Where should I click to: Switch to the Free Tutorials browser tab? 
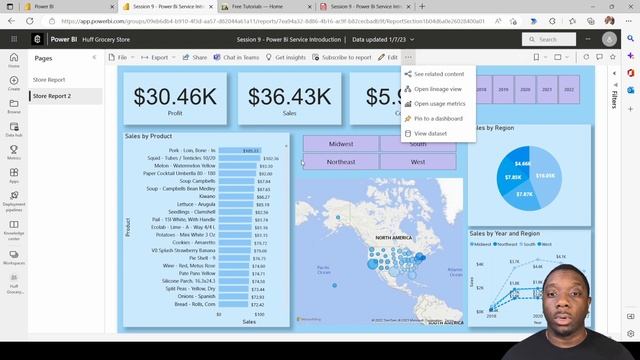266,7
